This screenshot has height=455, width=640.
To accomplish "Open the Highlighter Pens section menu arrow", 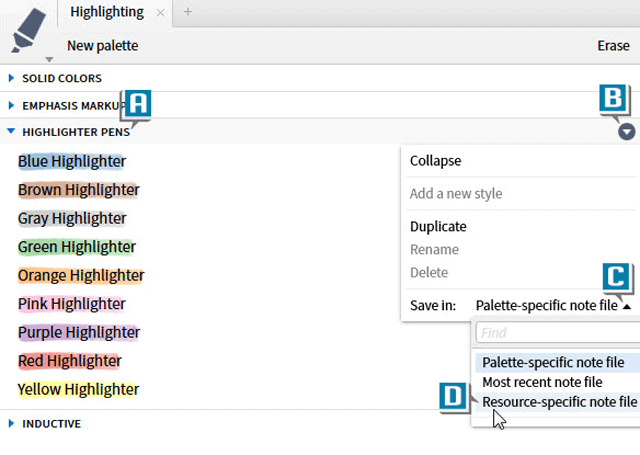I will click(x=627, y=131).
